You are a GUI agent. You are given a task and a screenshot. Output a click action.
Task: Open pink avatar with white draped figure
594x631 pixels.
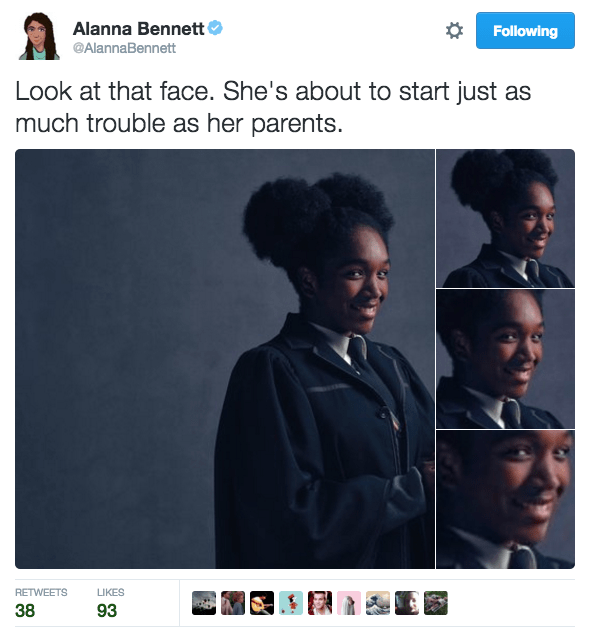click(349, 603)
